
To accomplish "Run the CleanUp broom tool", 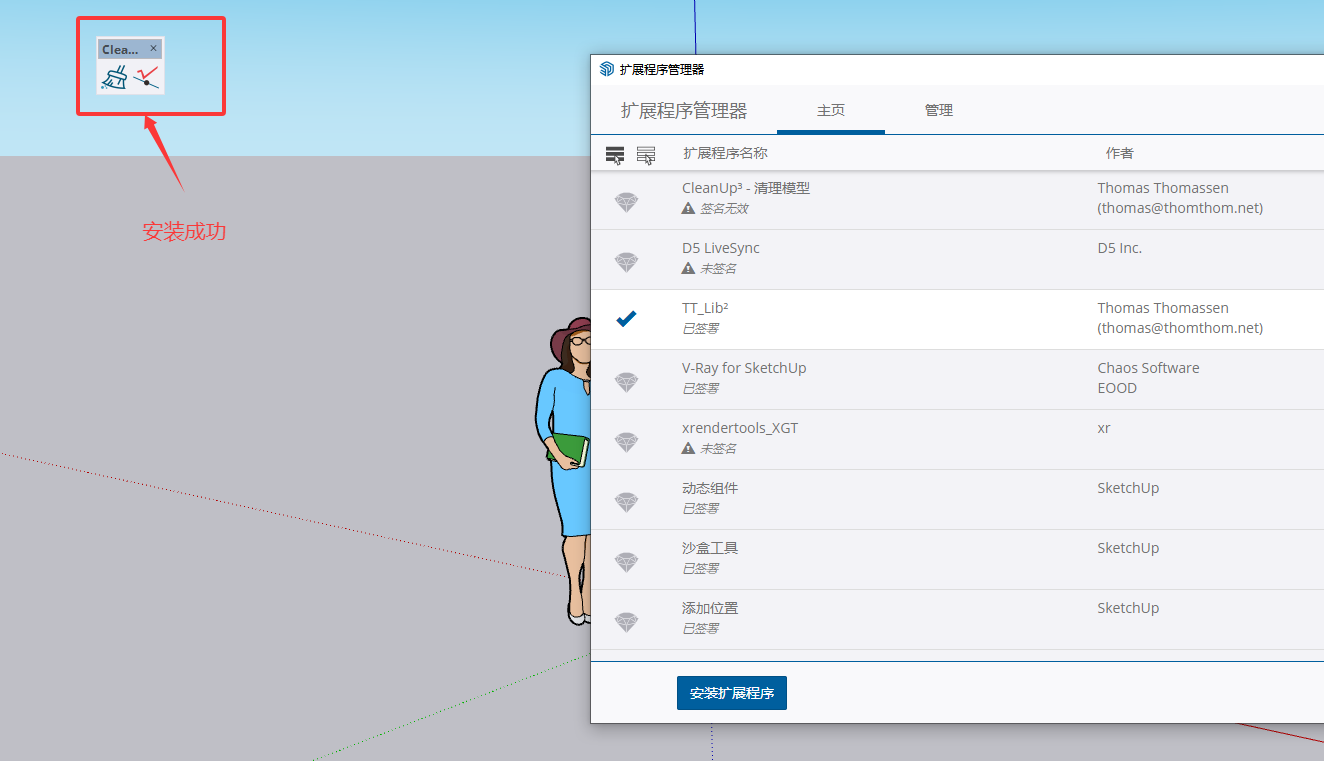I will pos(114,78).
